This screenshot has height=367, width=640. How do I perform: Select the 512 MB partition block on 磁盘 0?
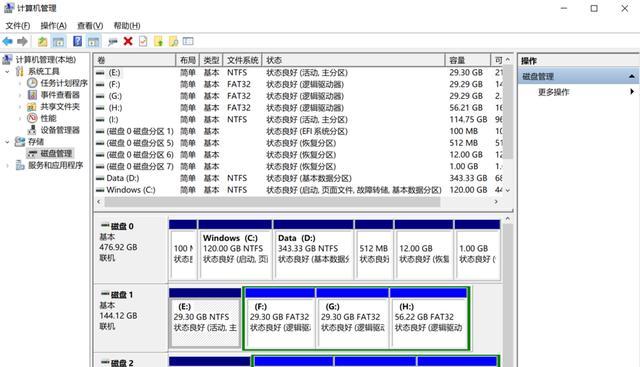tap(374, 250)
